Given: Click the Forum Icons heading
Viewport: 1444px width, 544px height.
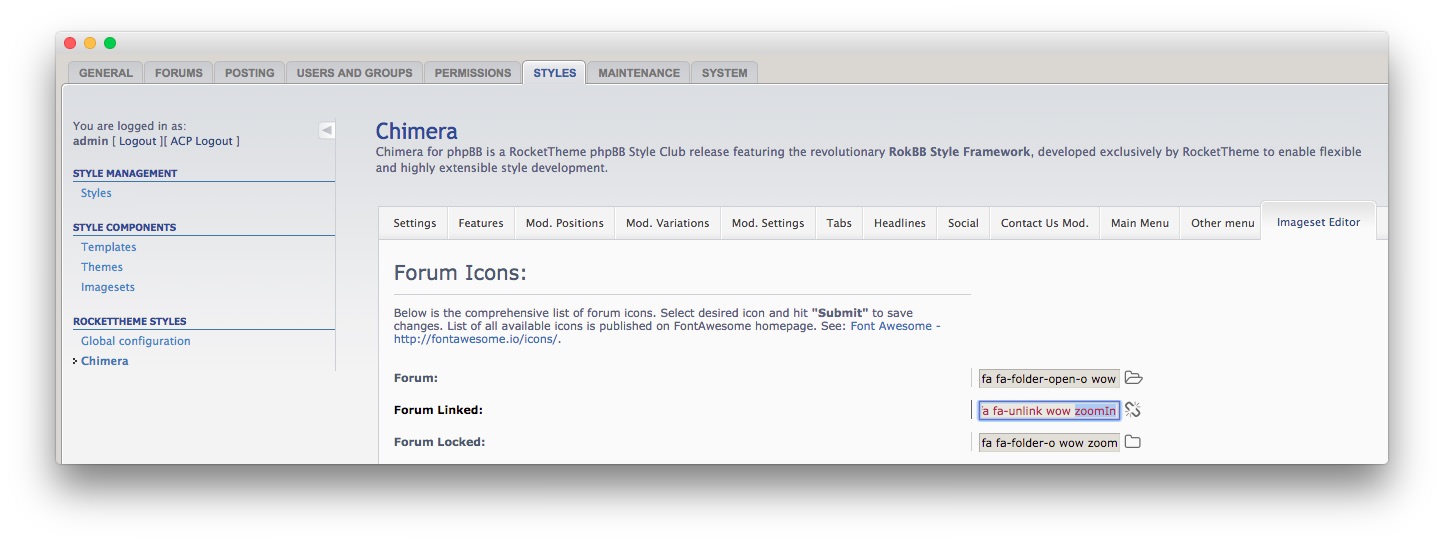Looking at the screenshot, I should [x=460, y=273].
